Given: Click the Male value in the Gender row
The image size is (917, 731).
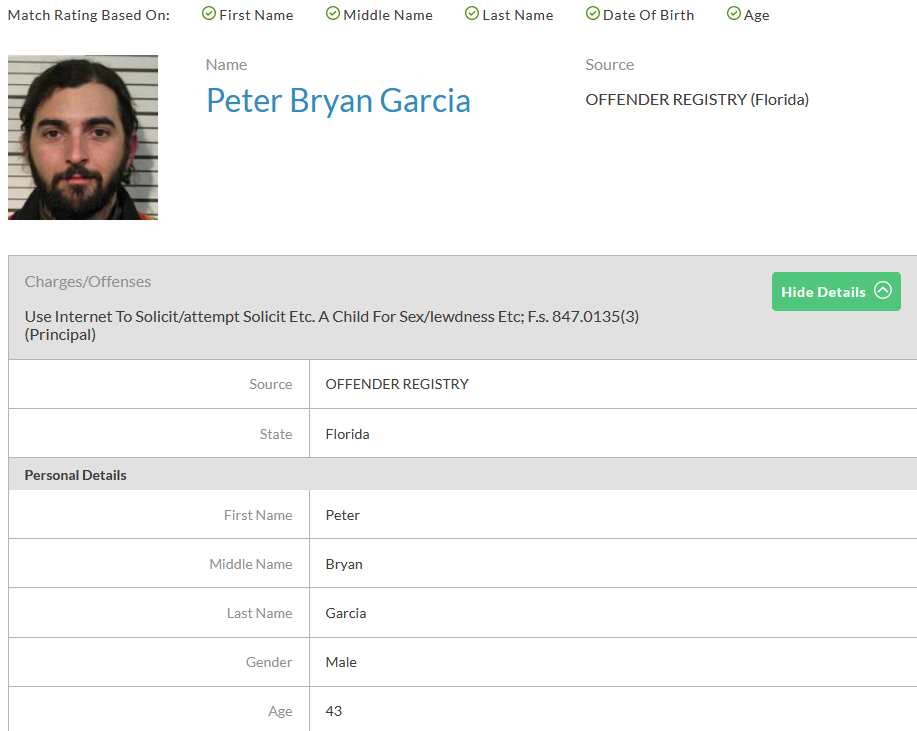Looking at the screenshot, I should click(x=341, y=662).
